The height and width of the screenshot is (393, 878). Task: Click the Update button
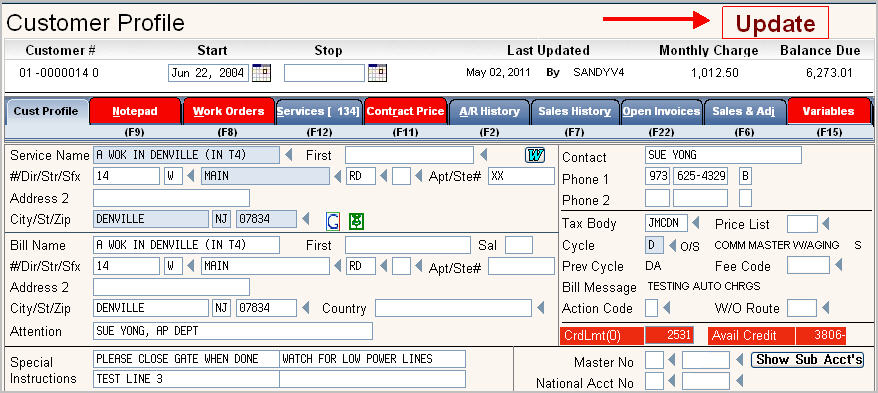tap(775, 23)
